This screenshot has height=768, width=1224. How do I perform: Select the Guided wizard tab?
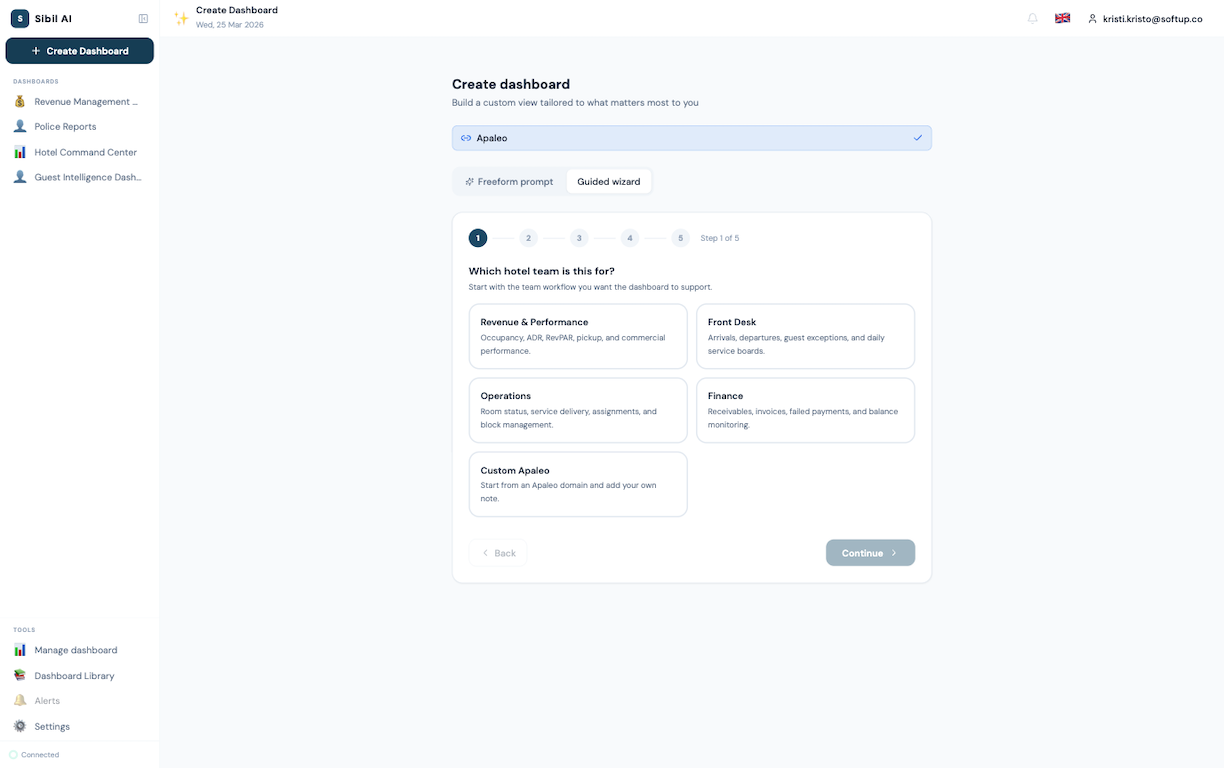click(609, 182)
